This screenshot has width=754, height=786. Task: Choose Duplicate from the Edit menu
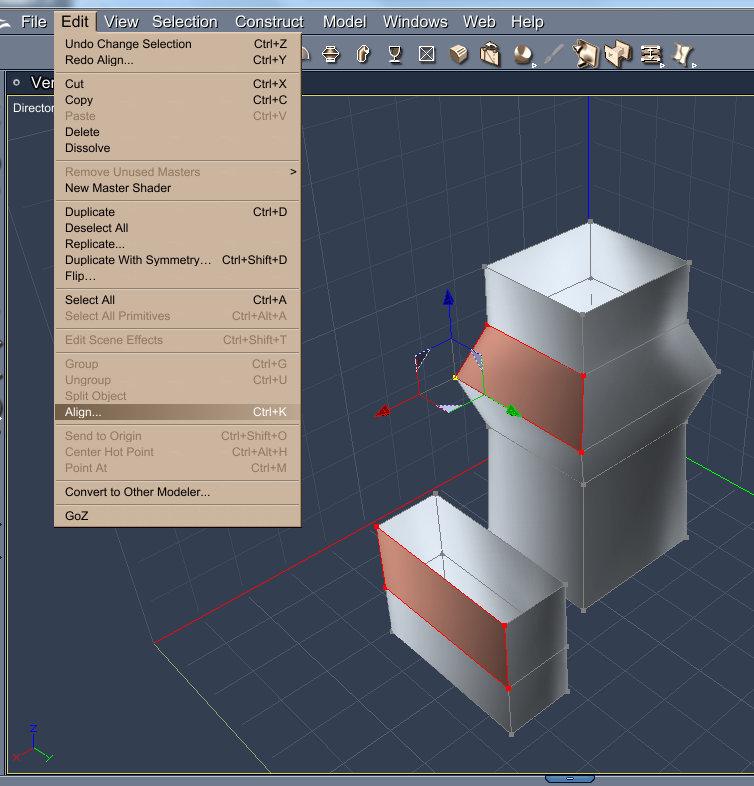(177, 212)
